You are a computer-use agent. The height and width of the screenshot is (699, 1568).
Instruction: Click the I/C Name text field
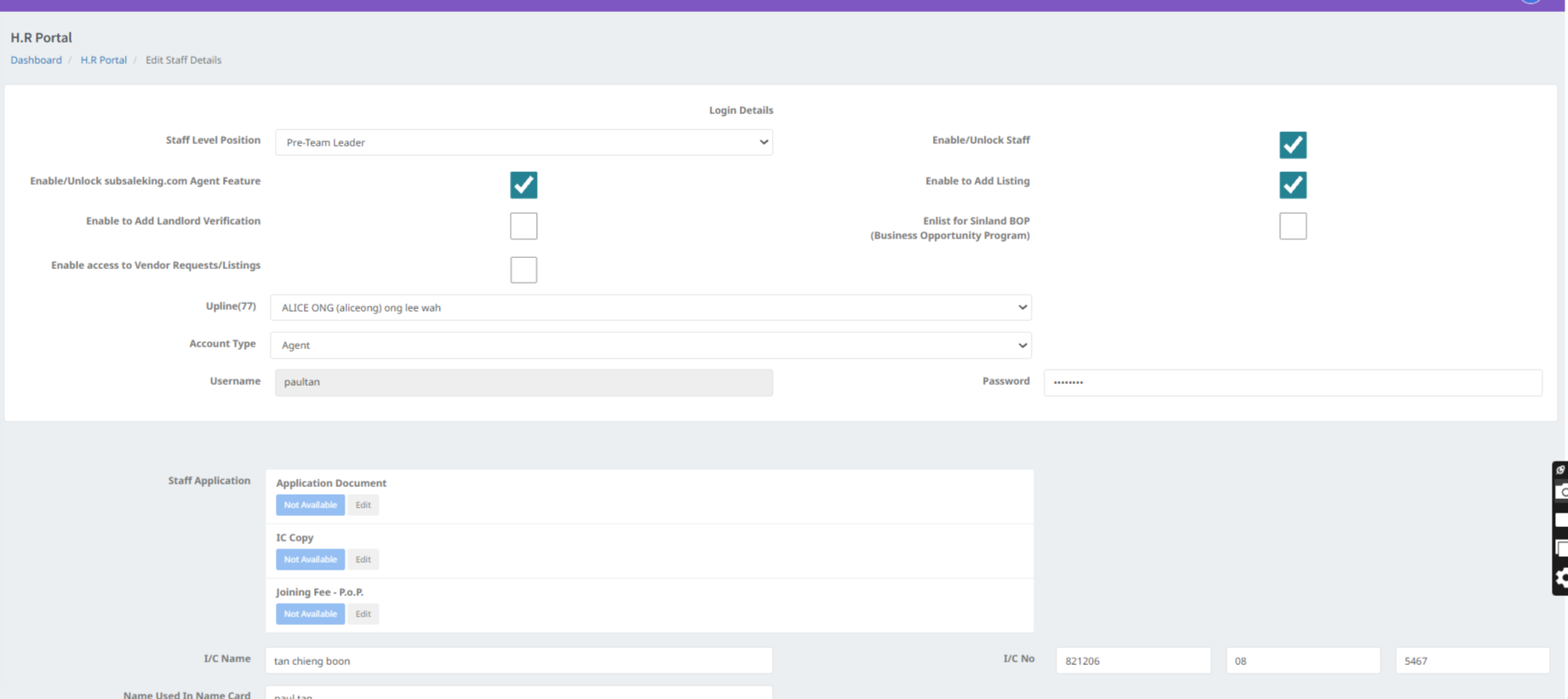tap(518, 661)
